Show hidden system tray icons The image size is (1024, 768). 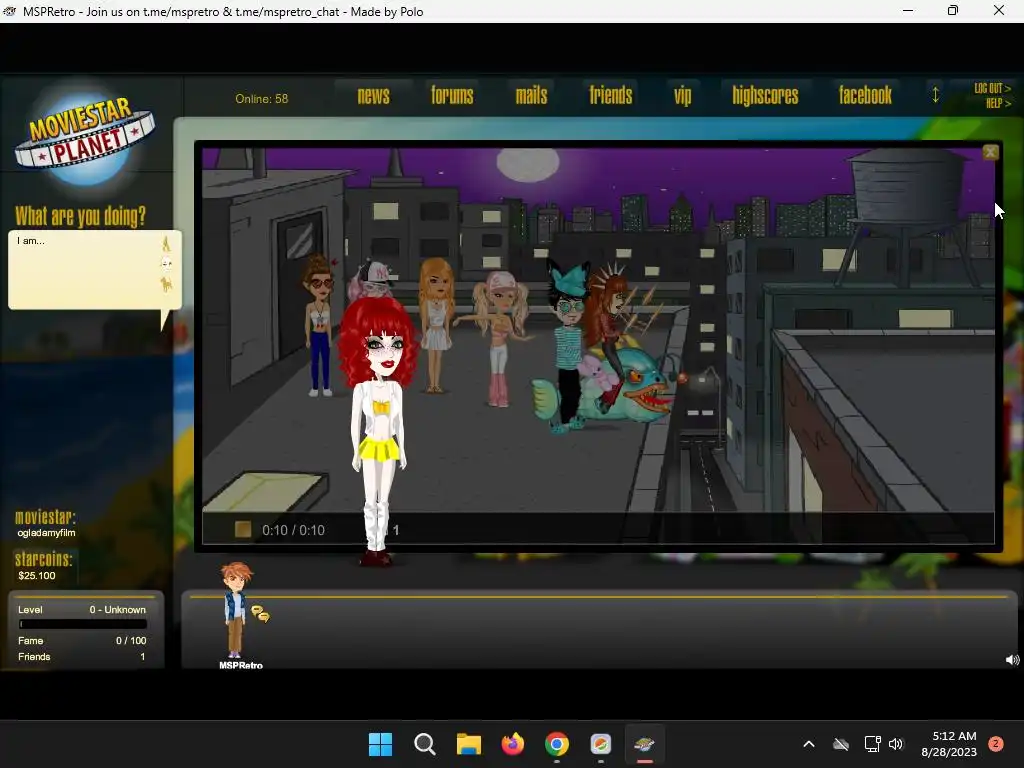pos(808,744)
